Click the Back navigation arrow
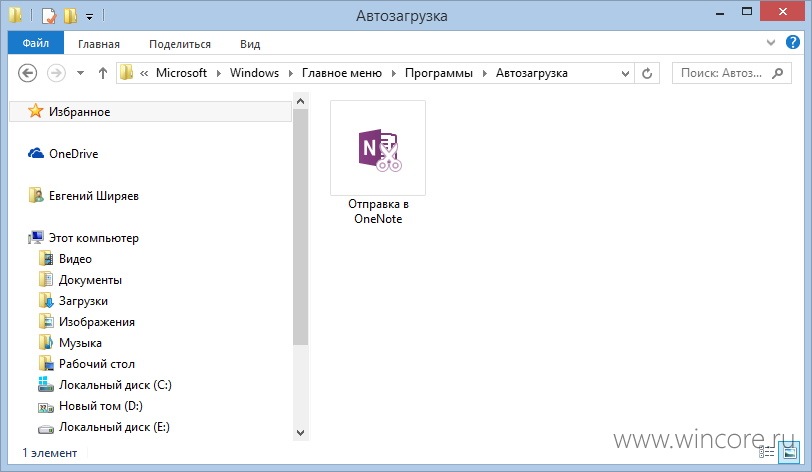This screenshot has width=812, height=472. click(27, 73)
